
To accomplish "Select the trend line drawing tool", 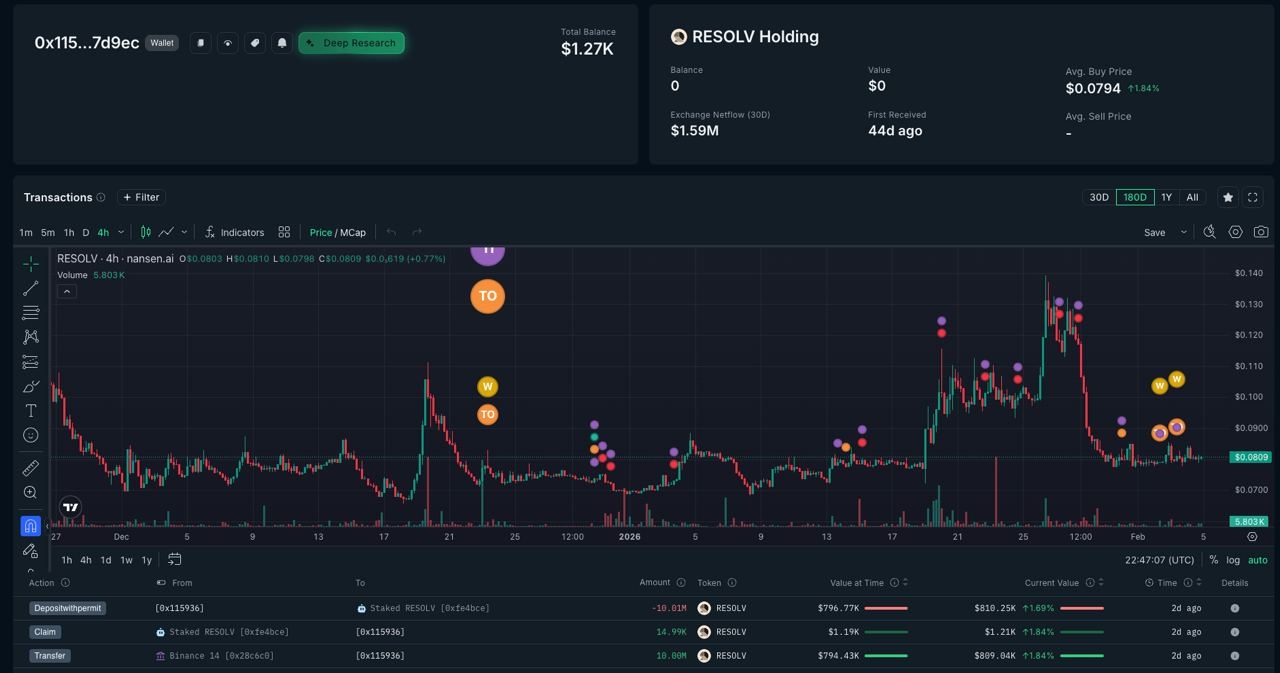I will click(x=31, y=288).
